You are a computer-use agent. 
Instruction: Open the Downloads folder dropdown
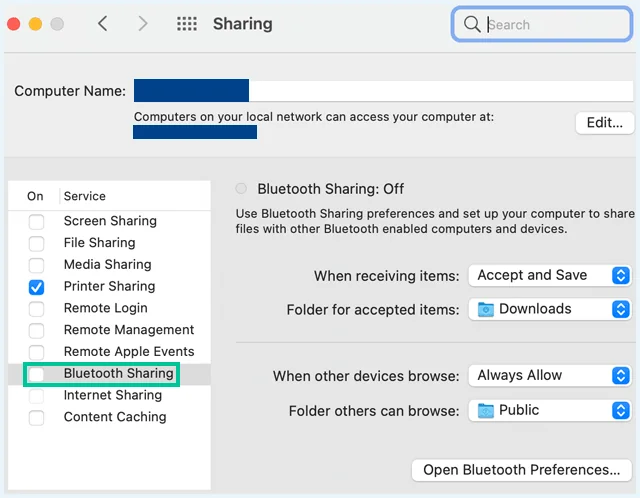[550, 309]
